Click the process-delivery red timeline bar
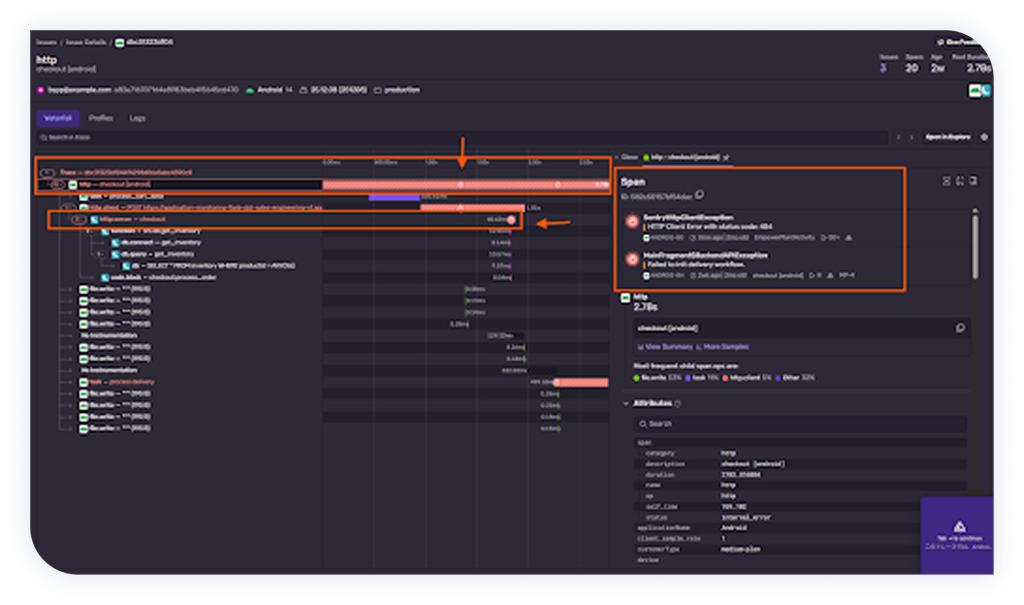 coord(581,382)
